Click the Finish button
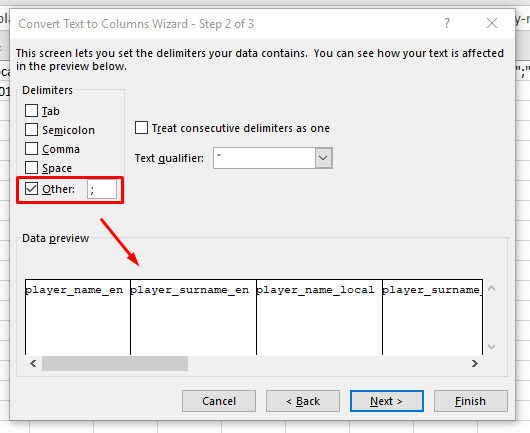This screenshot has width=530, height=433. pyautogui.click(x=471, y=401)
